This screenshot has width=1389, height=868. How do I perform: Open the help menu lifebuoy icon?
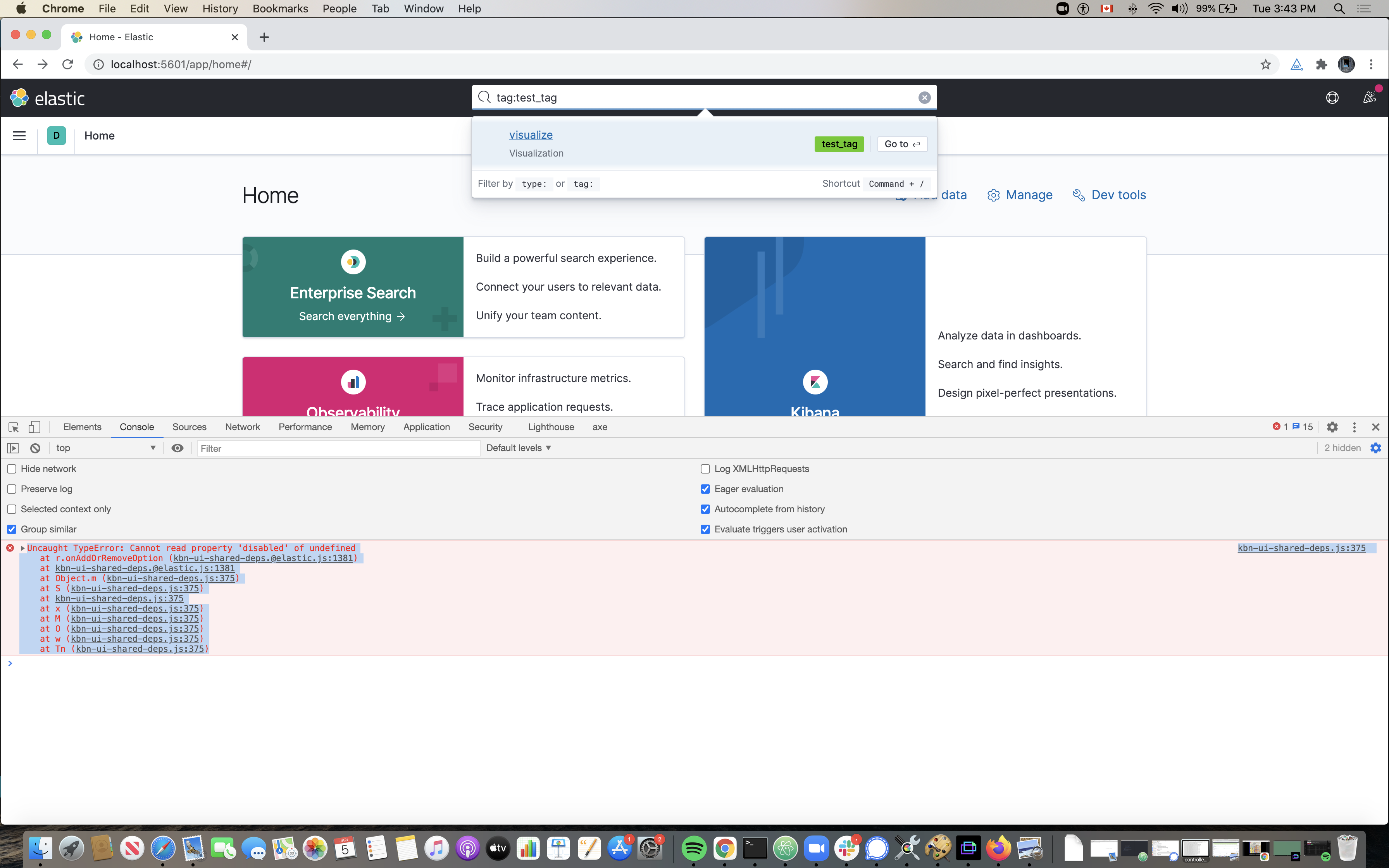1332,98
